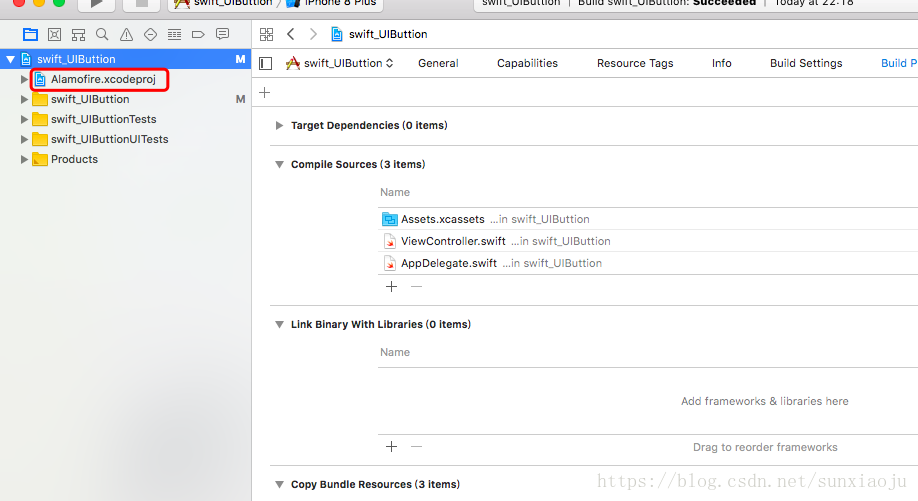918x501 pixels.
Task: Go back with the left chevron
Action: point(290,34)
